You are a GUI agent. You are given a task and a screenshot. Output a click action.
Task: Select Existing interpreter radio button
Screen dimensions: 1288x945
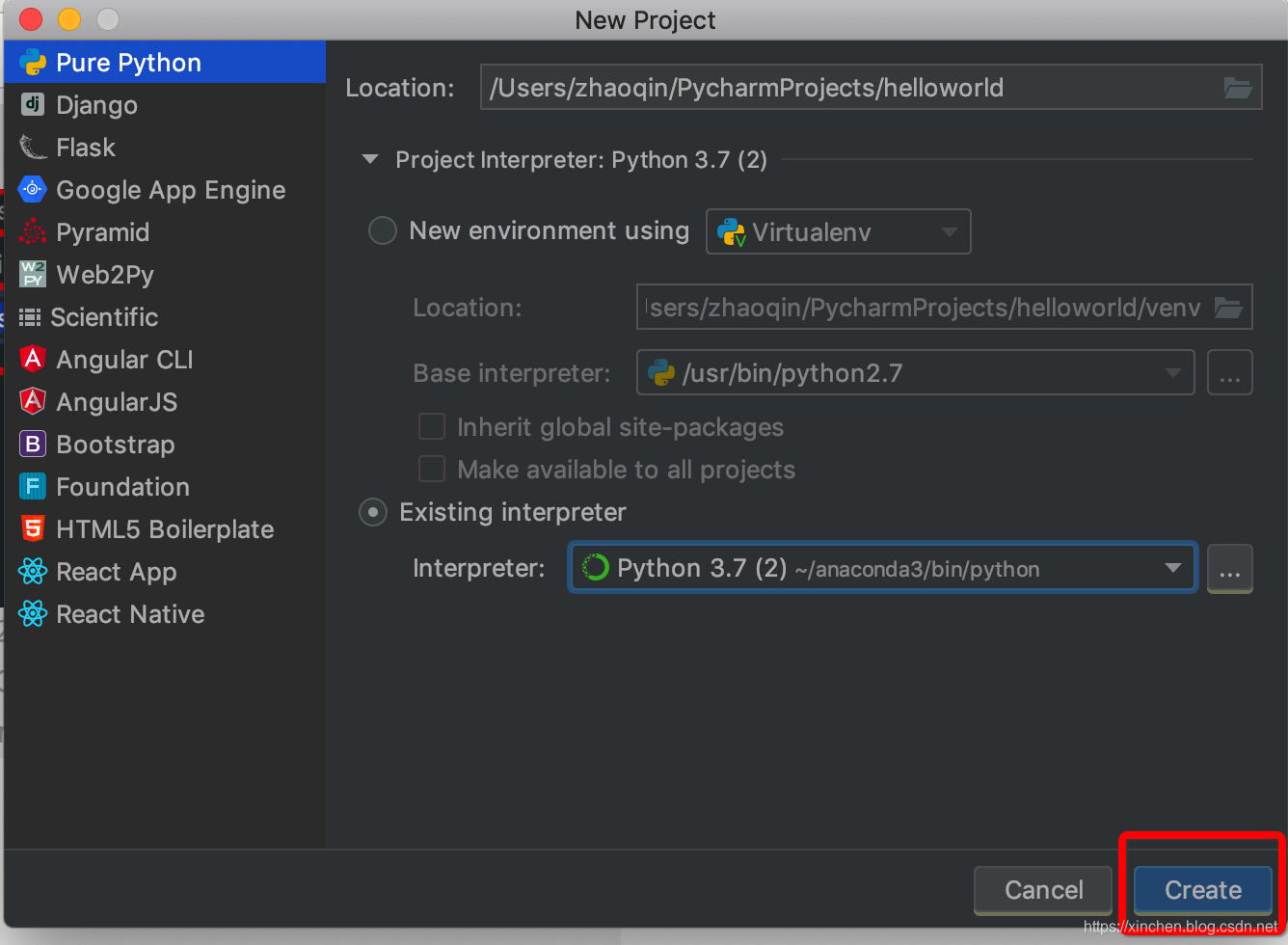pos(373,512)
